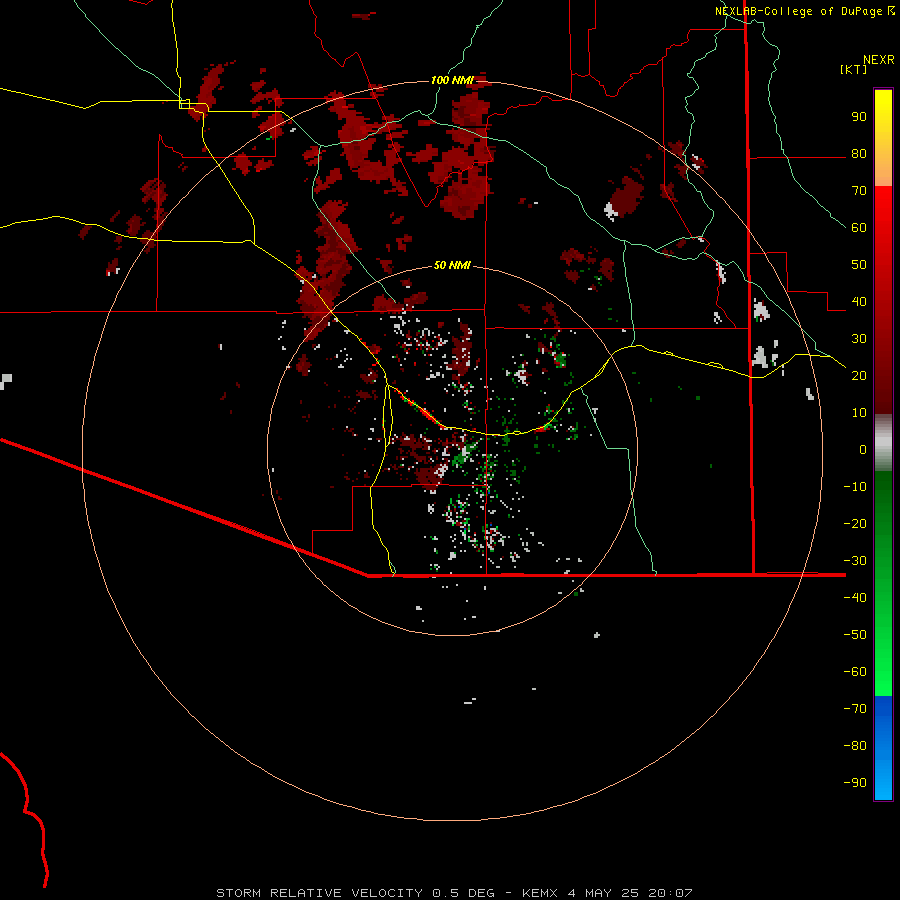Click the NEXR label above the color scale
The width and height of the screenshot is (900, 900).
click(x=879, y=60)
